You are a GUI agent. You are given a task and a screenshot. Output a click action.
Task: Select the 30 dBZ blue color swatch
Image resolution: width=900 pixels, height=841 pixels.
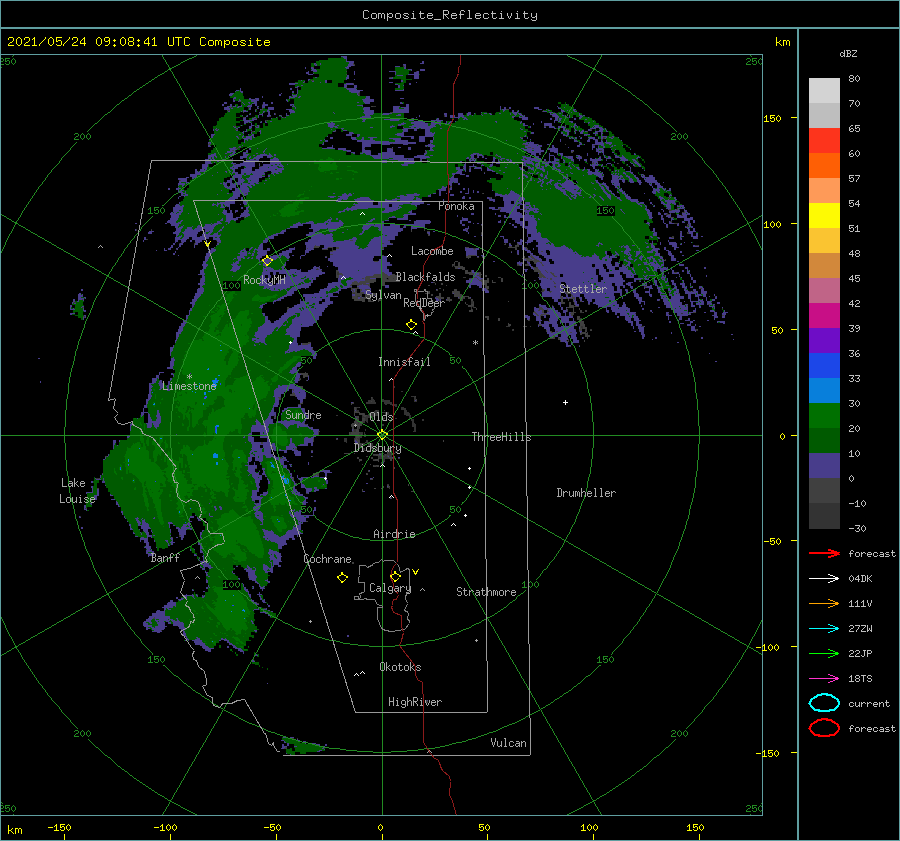pyautogui.click(x=824, y=390)
